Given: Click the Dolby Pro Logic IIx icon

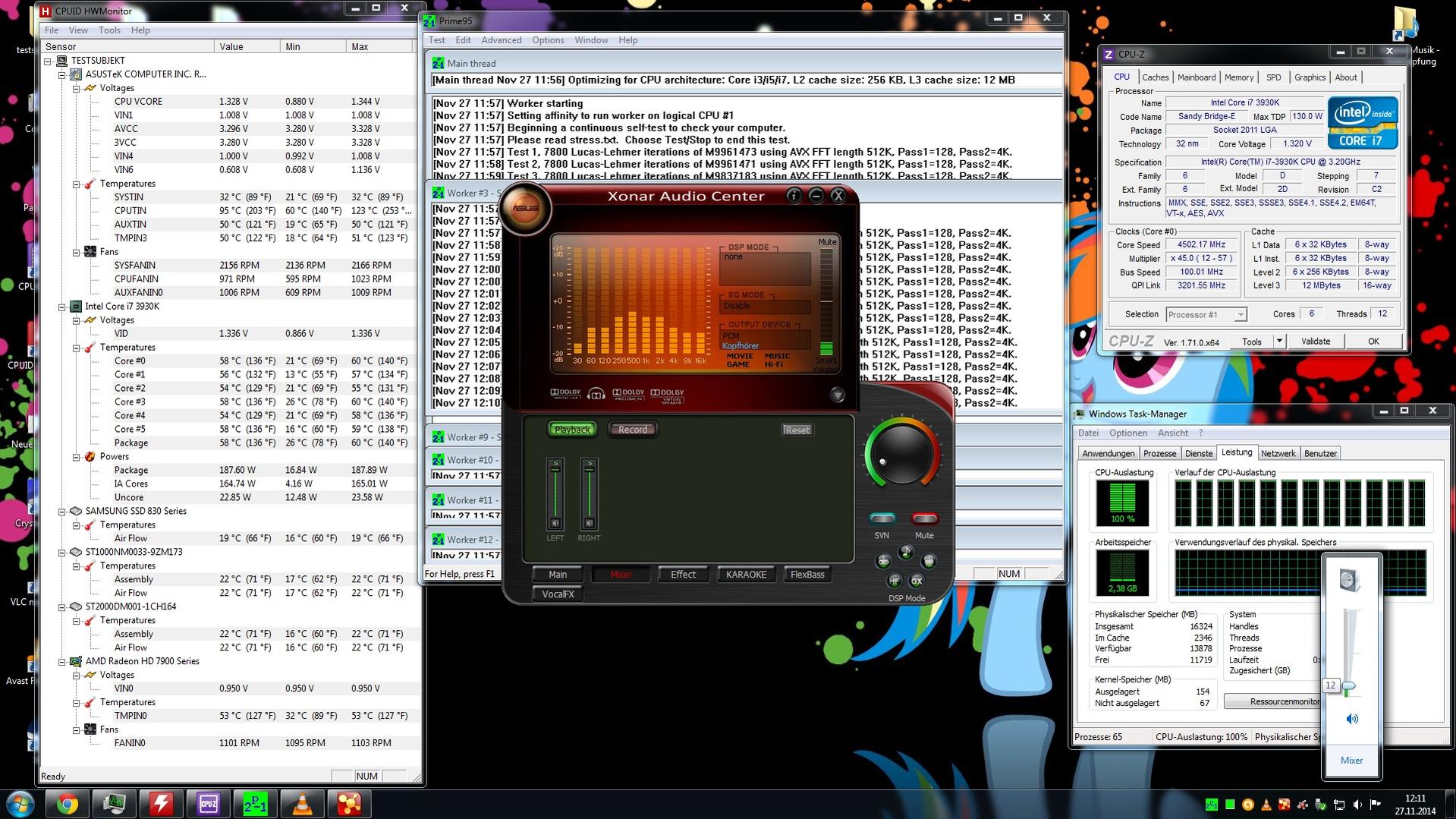Looking at the screenshot, I should [x=628, y=394].
